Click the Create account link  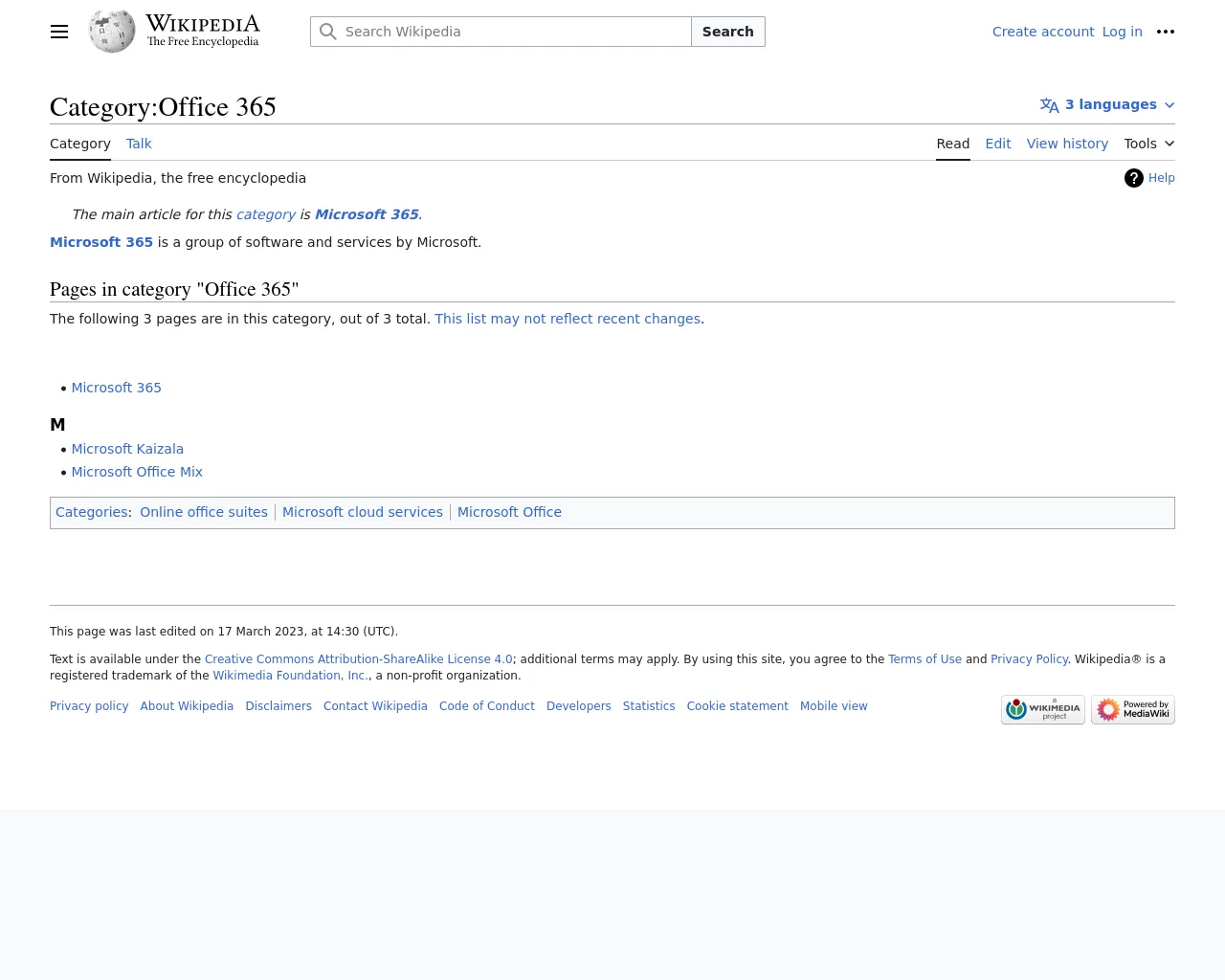tap(1042, 32)
